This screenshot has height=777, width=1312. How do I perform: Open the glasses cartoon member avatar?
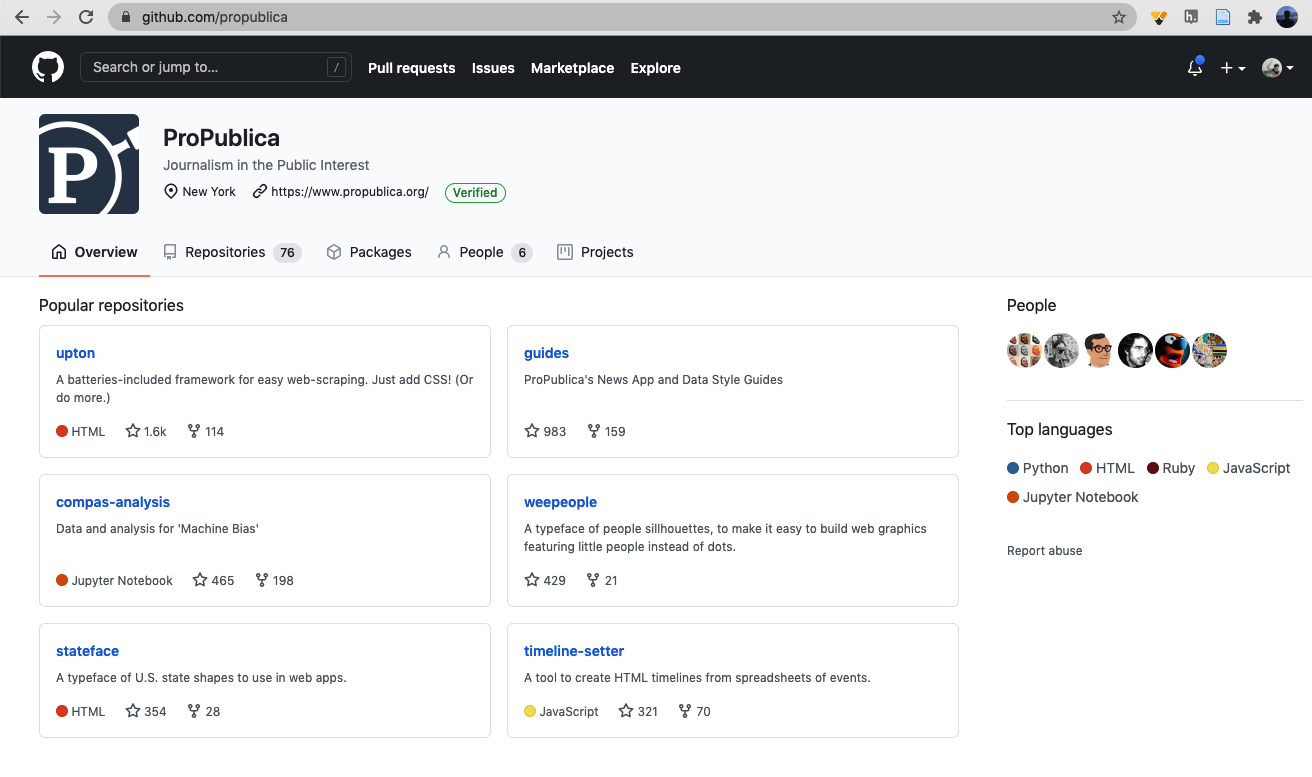[1099, 350]
